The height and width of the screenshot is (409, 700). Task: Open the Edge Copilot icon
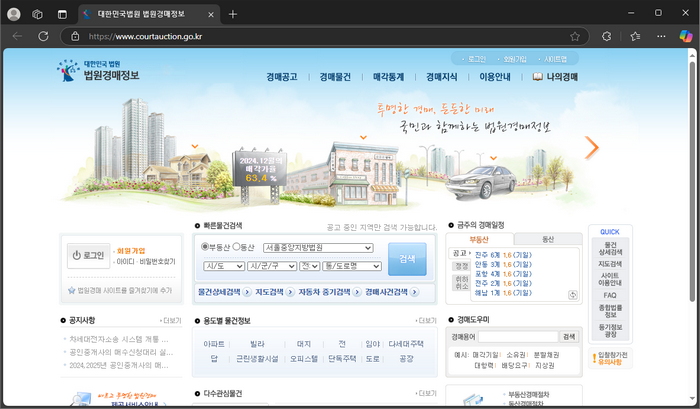[x=685, y=35]
